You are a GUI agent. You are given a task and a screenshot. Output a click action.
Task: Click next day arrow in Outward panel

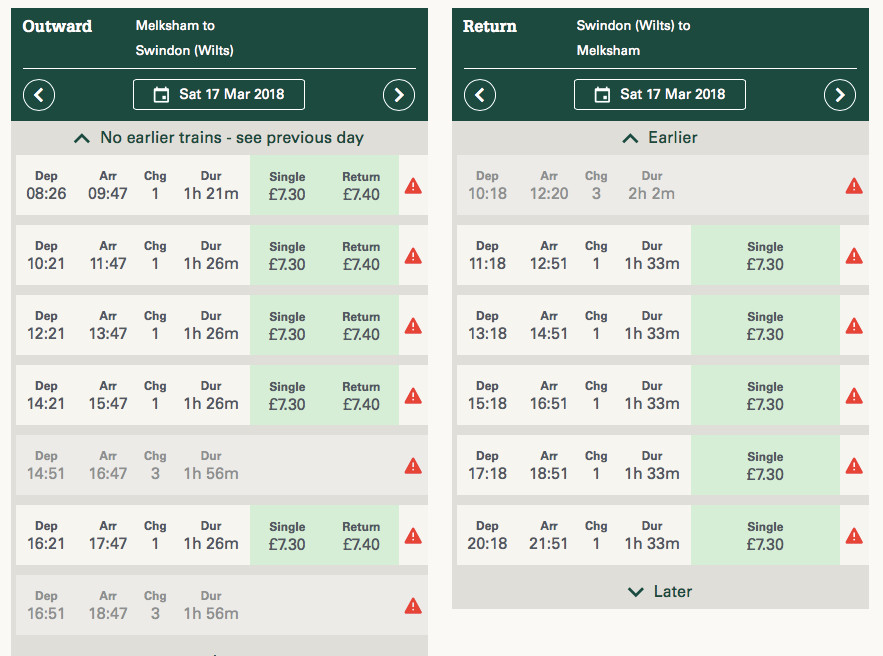pyautogui.click(x=398, y=95)
